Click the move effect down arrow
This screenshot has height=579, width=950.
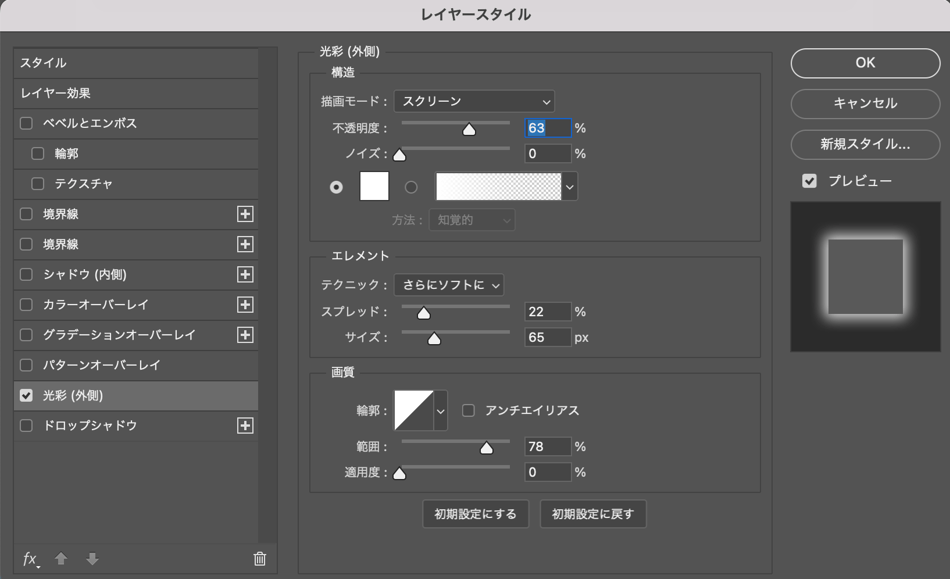[92, 559]
